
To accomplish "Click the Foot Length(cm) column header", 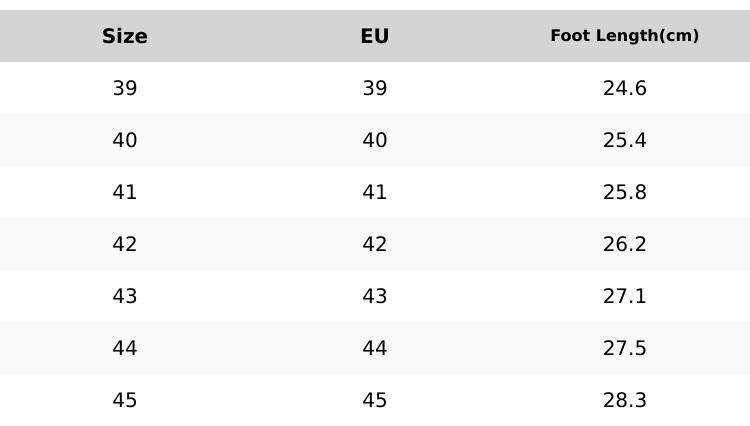I will click(x=625, y=36).
